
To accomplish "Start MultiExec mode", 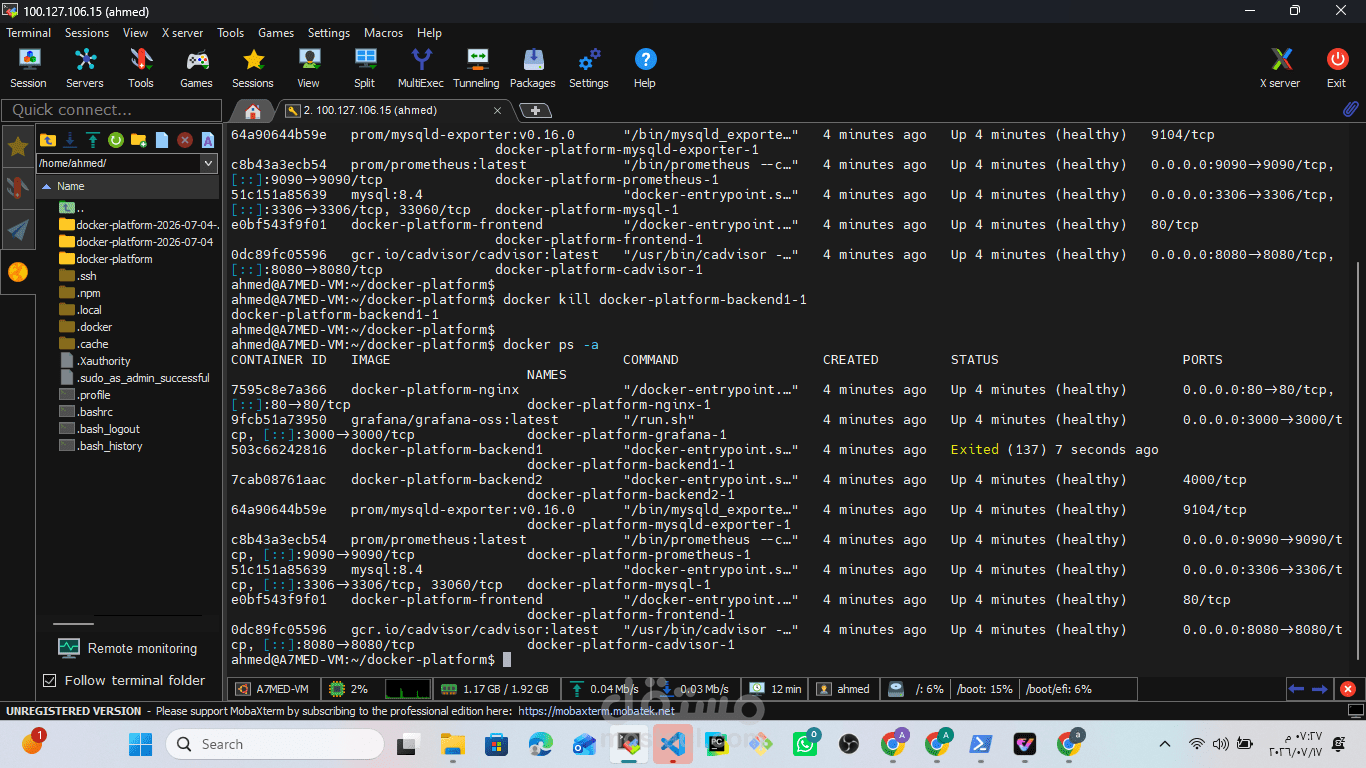I will [420, 68].
